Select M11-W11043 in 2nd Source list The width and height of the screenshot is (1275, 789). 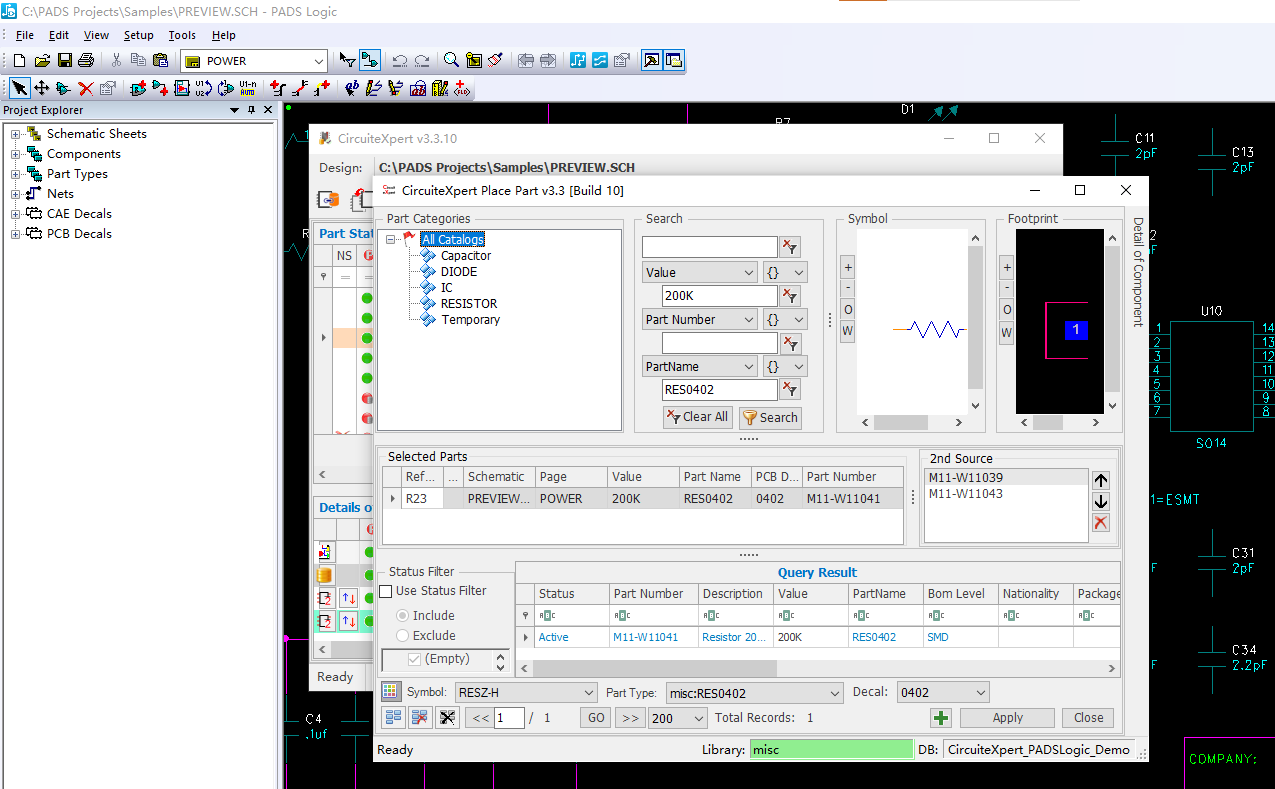tap(965, 494)
